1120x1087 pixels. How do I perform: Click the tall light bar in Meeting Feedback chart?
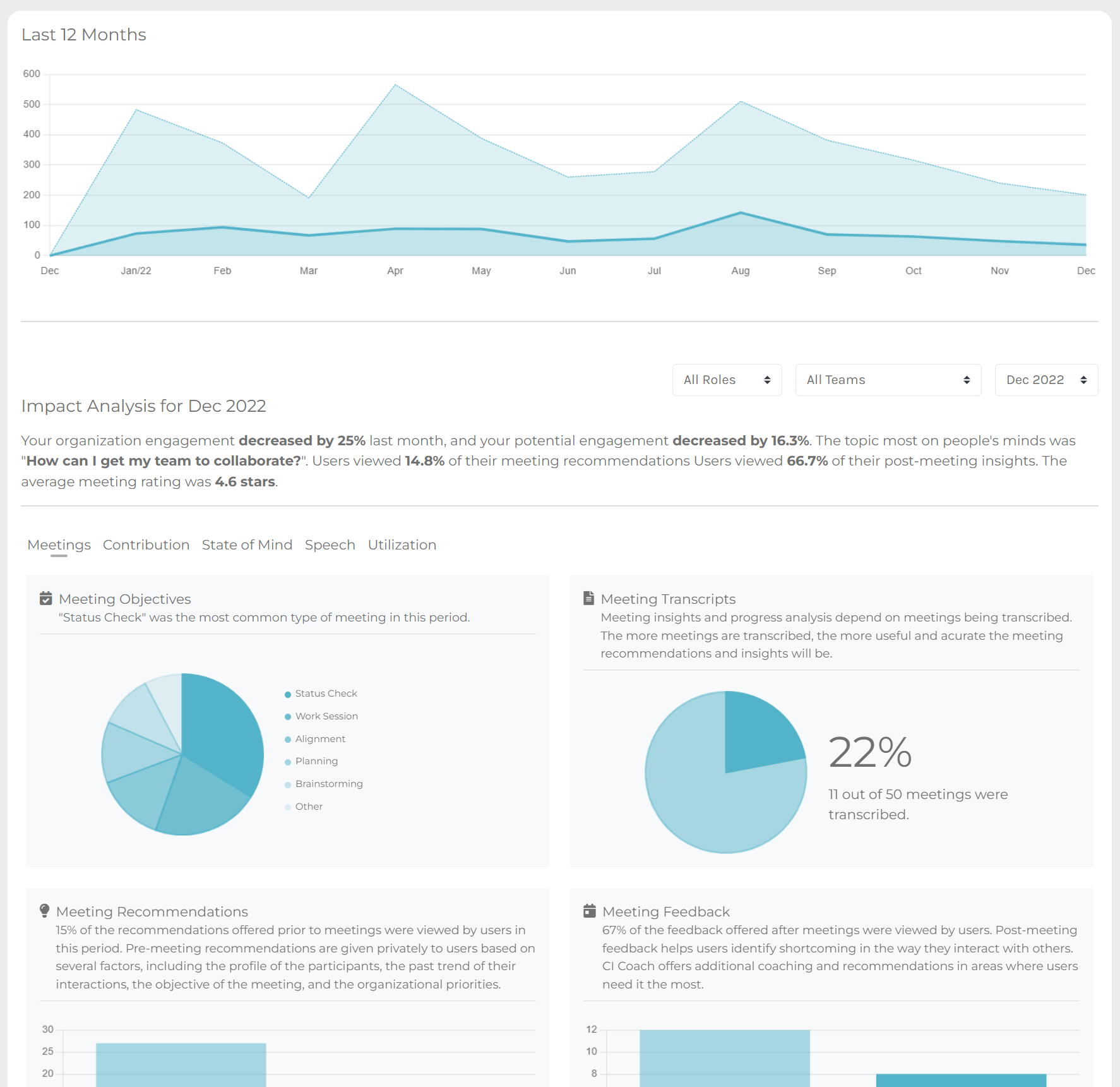point(724,1058)
